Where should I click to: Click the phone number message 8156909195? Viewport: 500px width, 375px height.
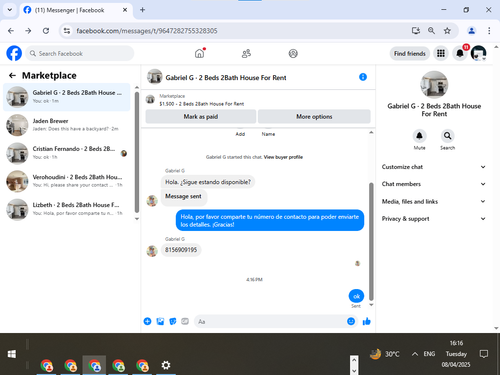181,250
